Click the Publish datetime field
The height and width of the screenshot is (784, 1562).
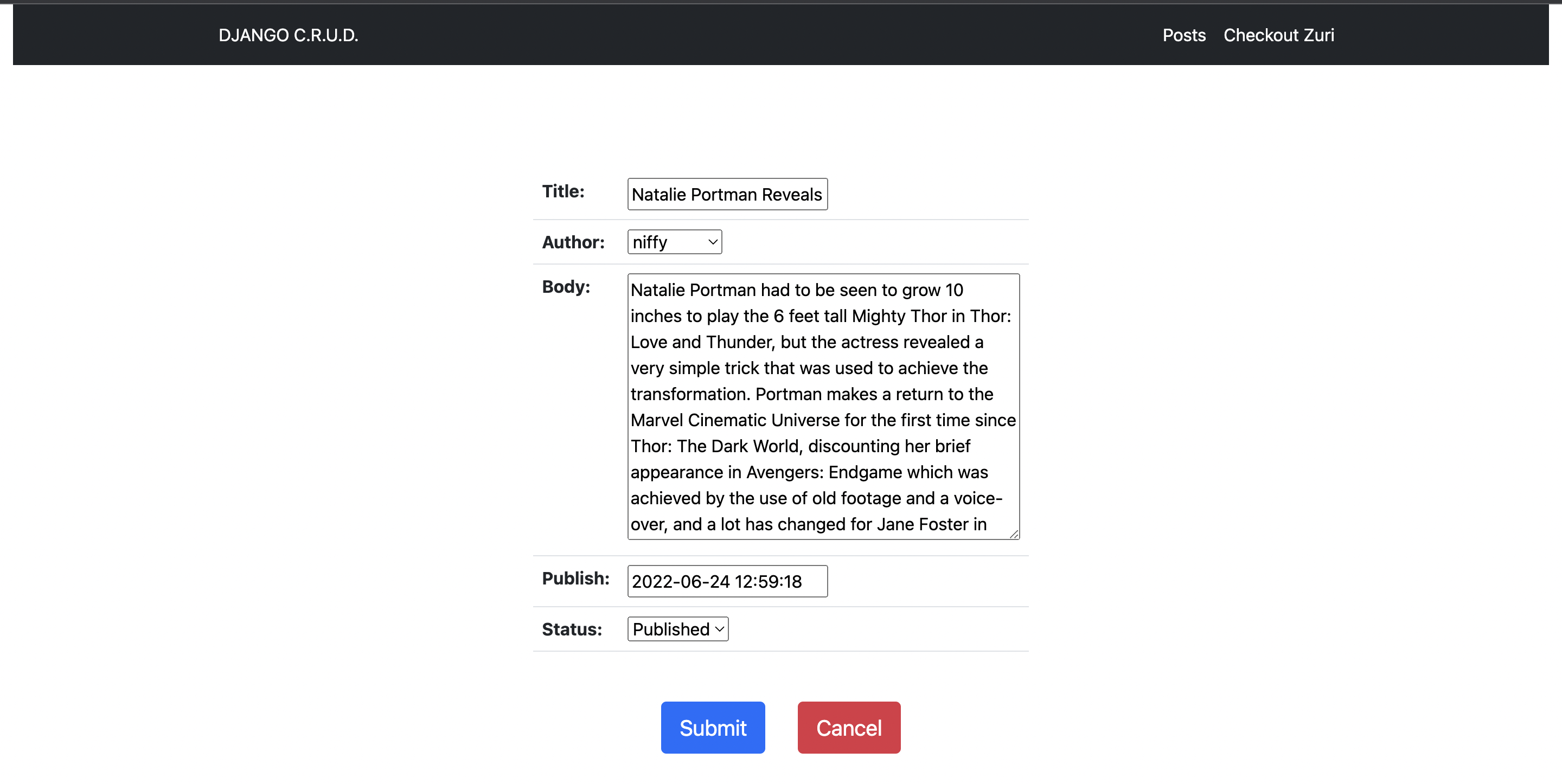tap(727, 581)
